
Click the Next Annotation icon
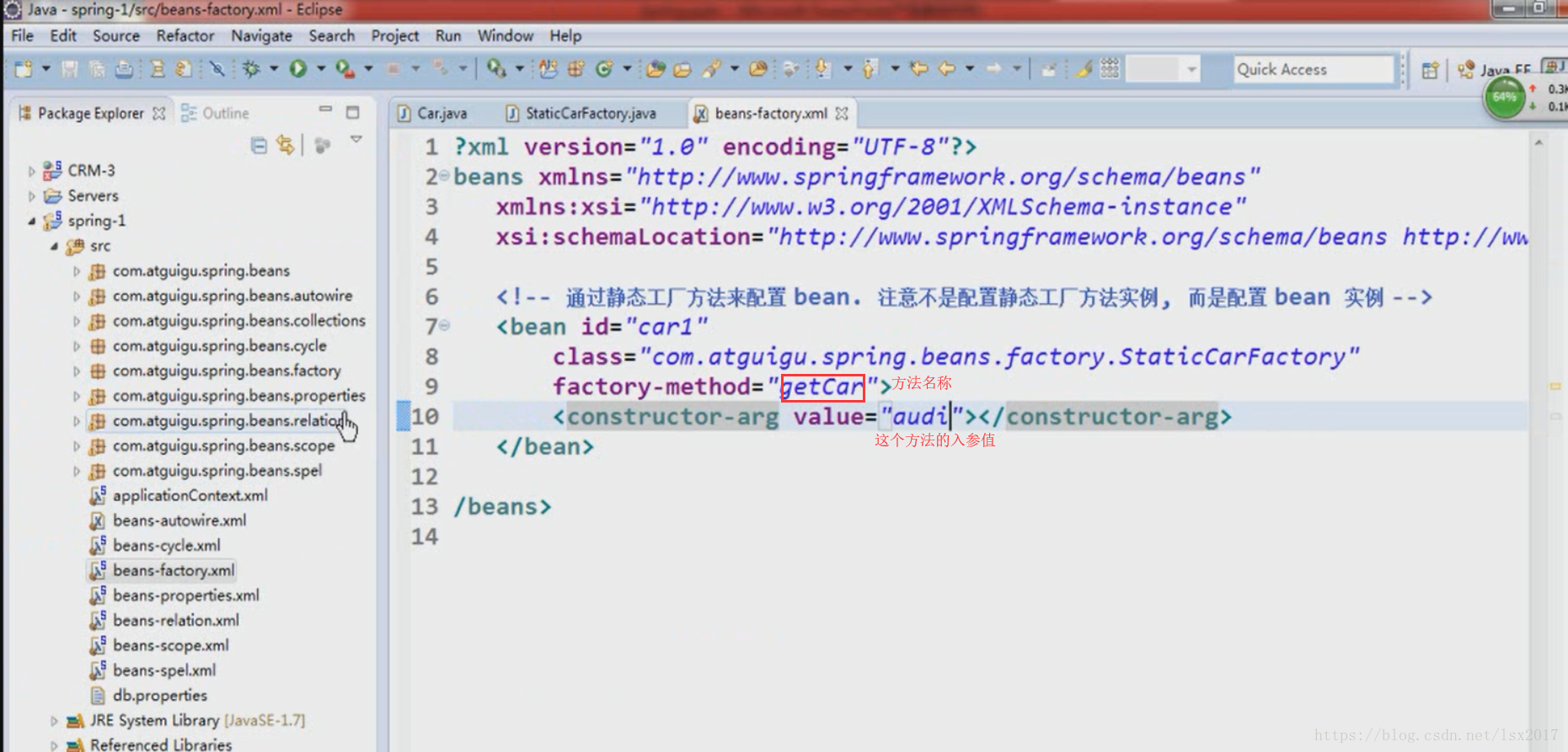822,69
